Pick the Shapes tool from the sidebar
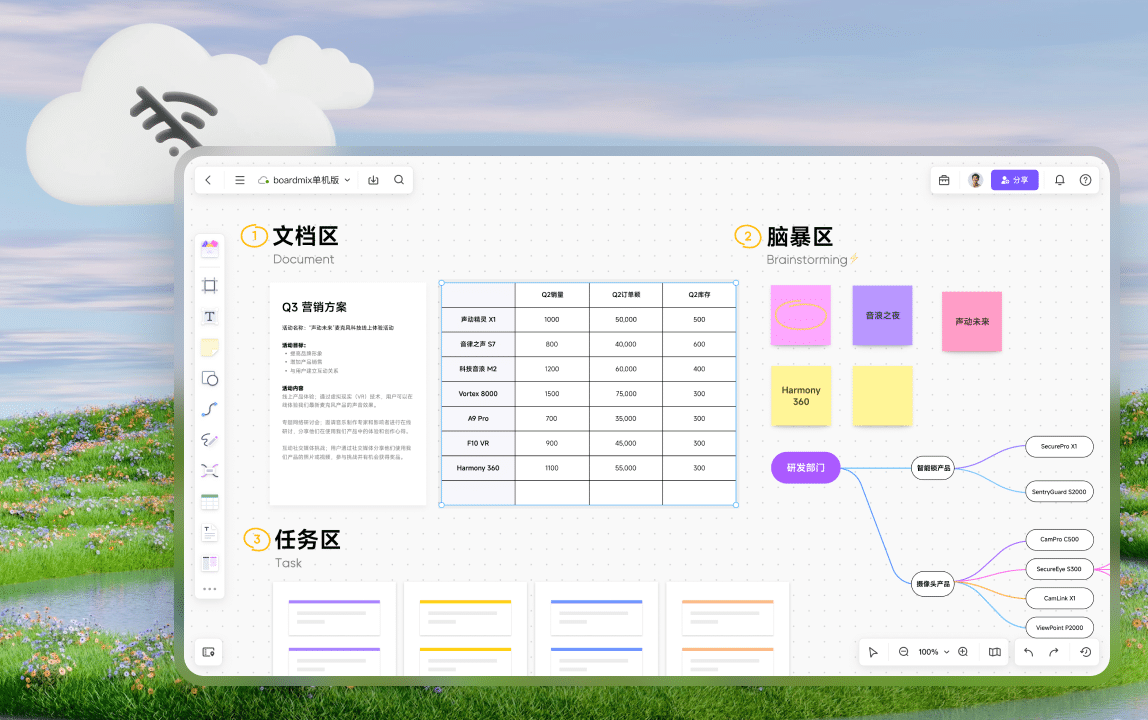Image resolution: width=1148 pixels, height=720 pixels. [209, 378]
